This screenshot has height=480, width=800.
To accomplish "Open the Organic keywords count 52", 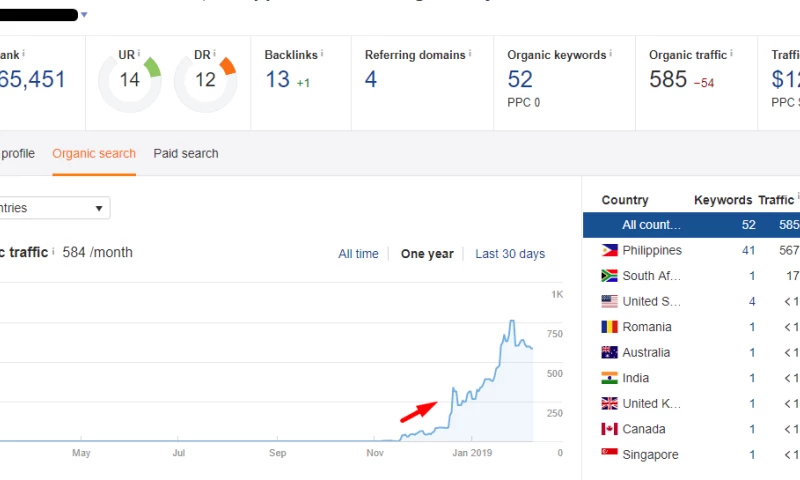I will (520, 79).
